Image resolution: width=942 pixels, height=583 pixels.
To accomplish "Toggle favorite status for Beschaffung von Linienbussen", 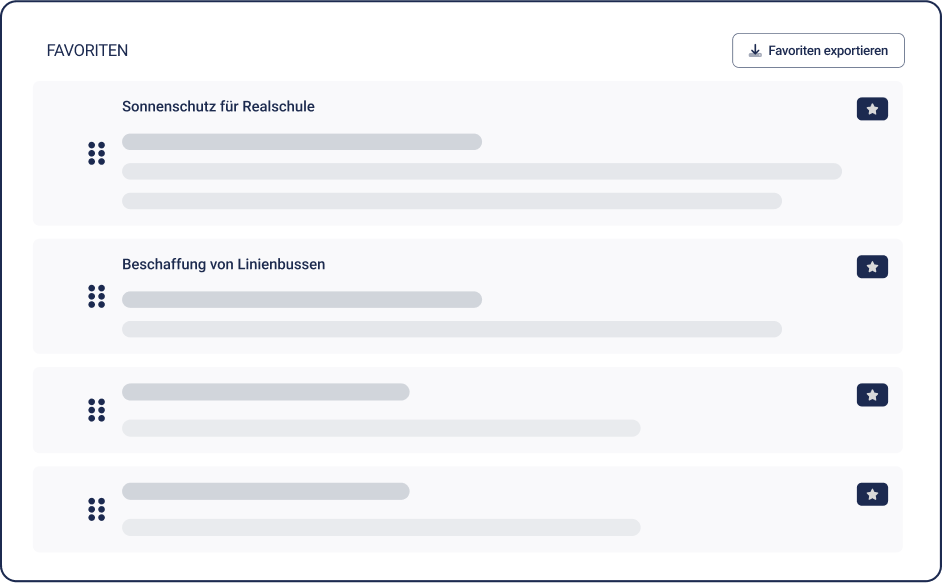I will coord(872,266).
